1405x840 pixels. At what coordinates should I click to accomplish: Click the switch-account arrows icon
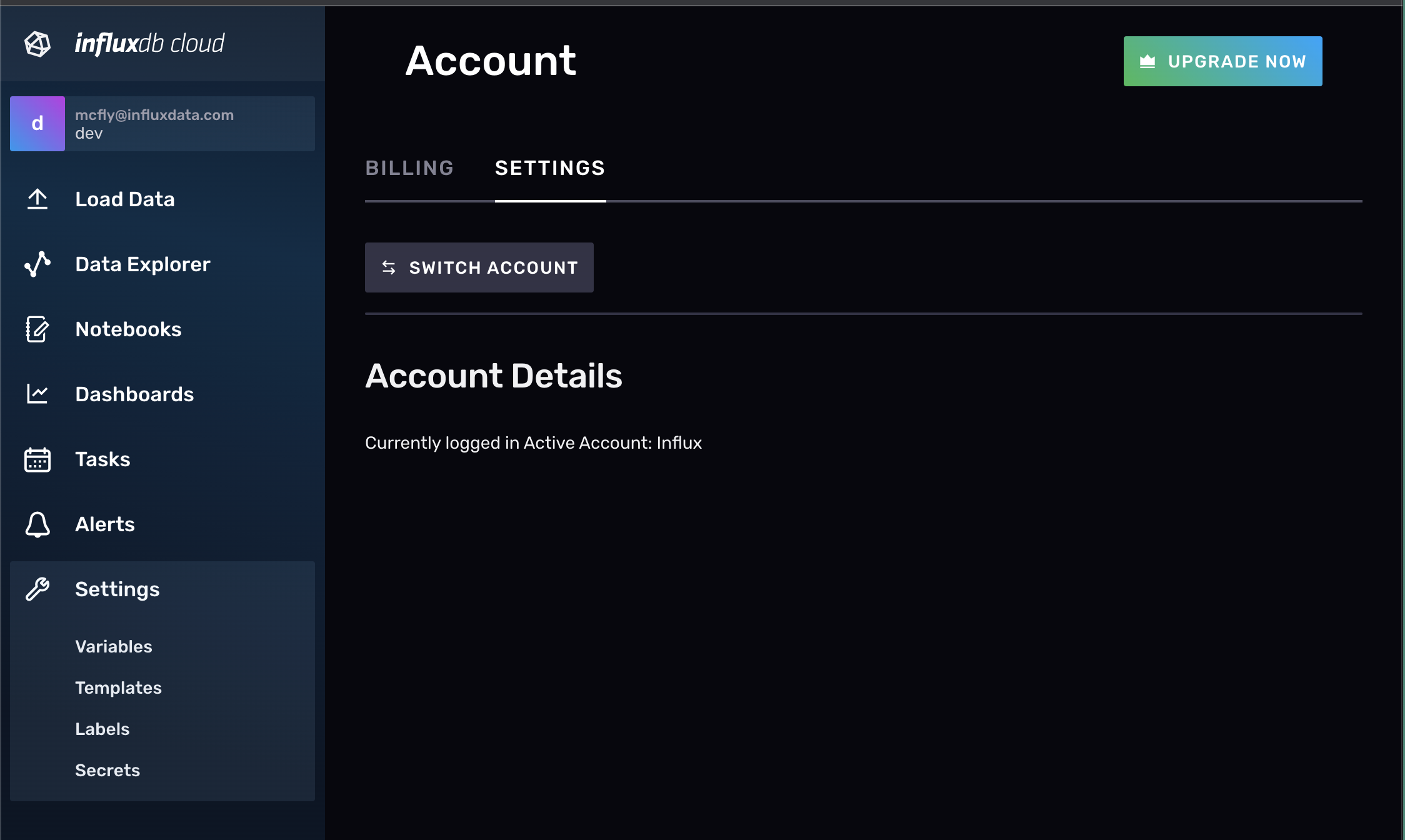[389, 267]
